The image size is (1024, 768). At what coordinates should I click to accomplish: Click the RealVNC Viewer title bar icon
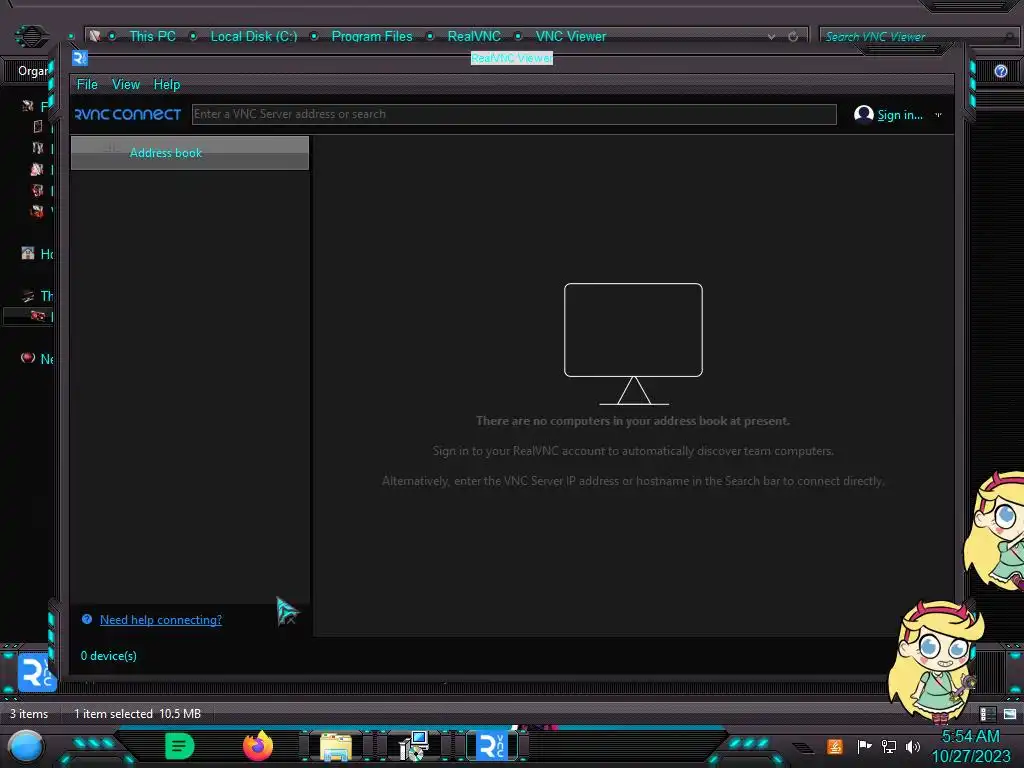(80, 58)
